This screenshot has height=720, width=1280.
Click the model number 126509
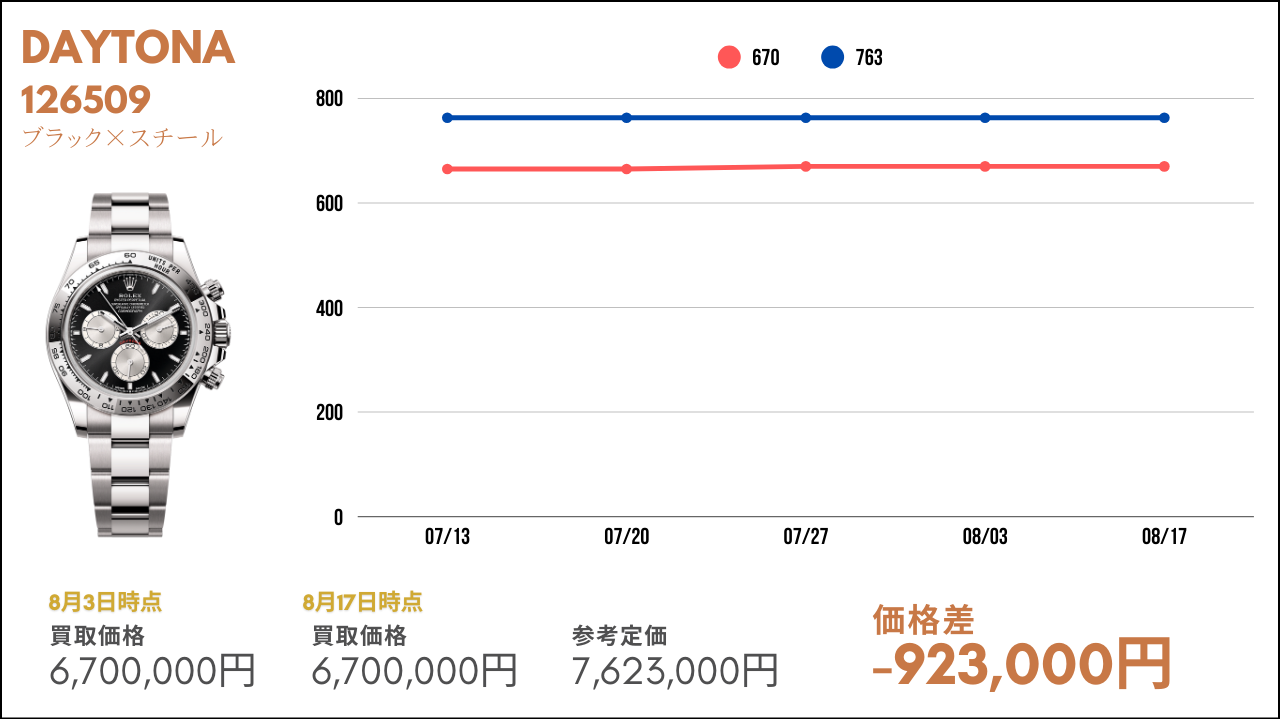[86, 99]
